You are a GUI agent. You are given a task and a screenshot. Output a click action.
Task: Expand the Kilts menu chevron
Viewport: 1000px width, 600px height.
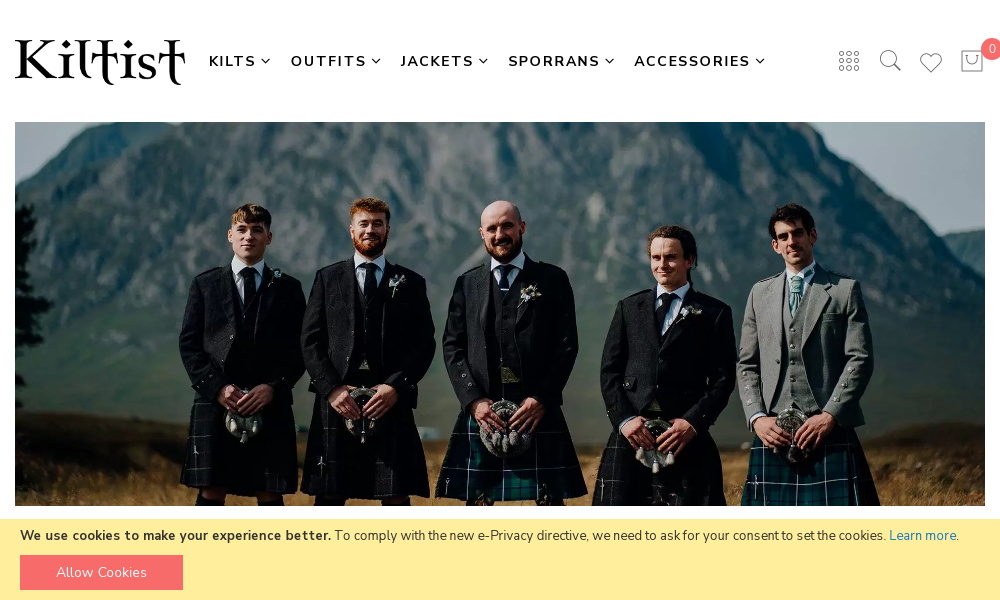point(266,61)
